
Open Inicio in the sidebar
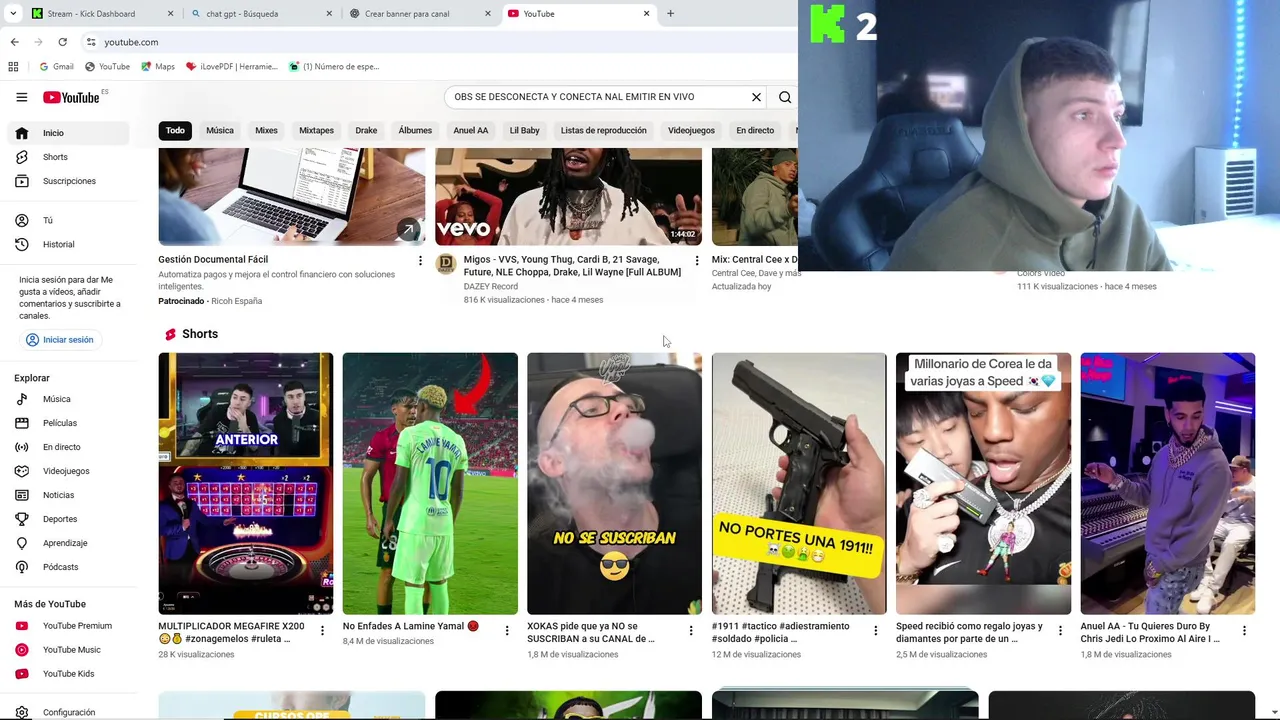69,133
